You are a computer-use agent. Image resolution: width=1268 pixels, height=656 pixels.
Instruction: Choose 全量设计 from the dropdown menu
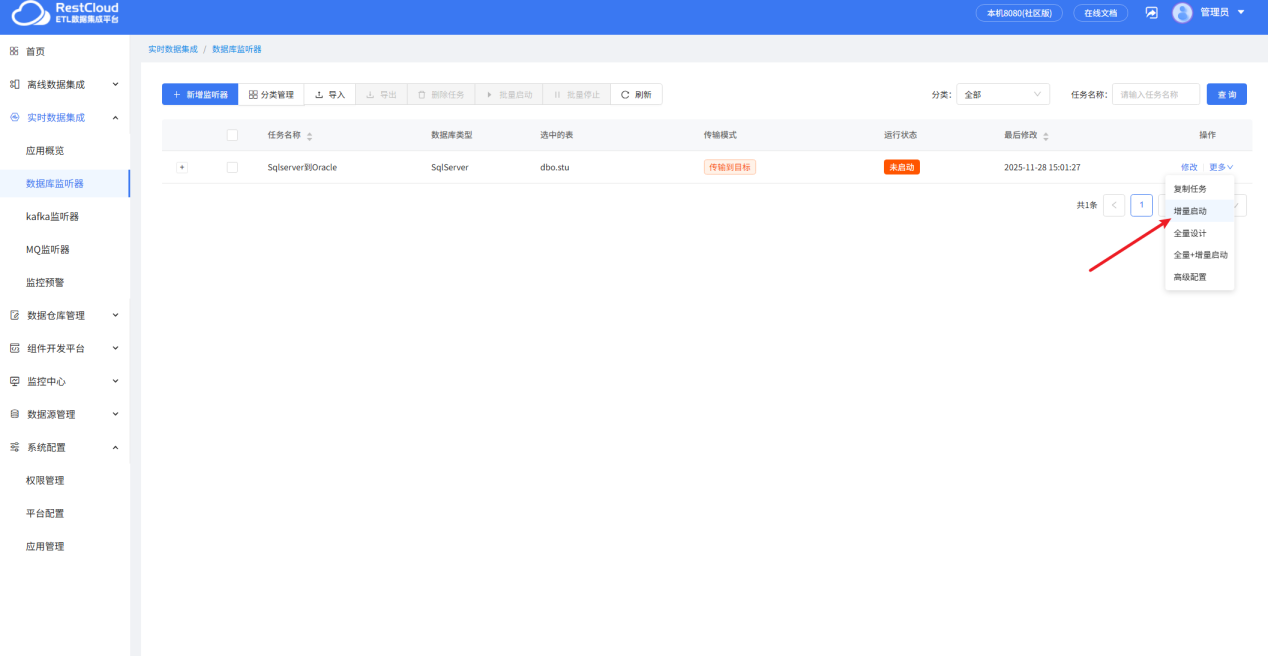click(1200, 233)
